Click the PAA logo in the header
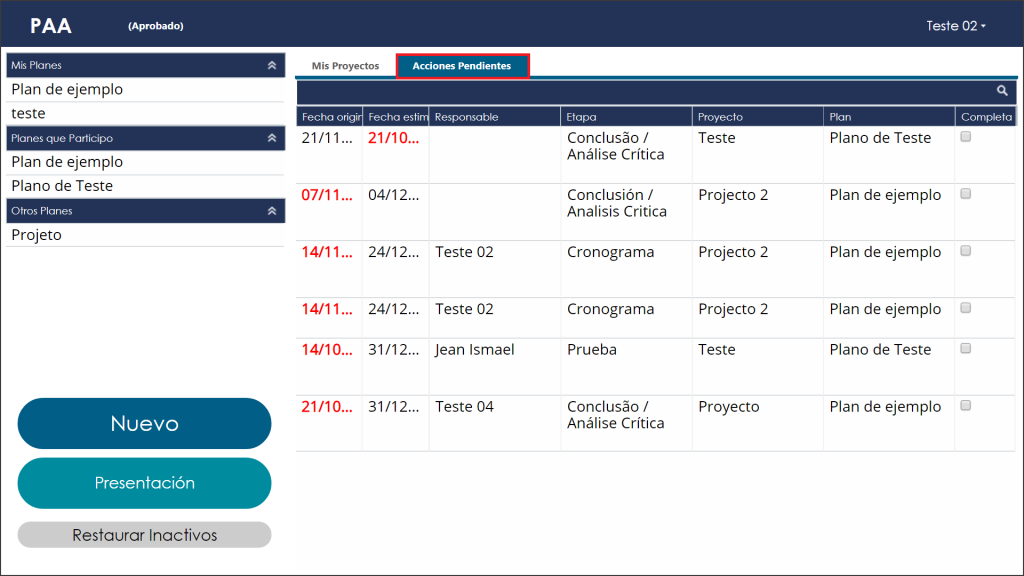1024x576 pixels. [x=51, y=25]
